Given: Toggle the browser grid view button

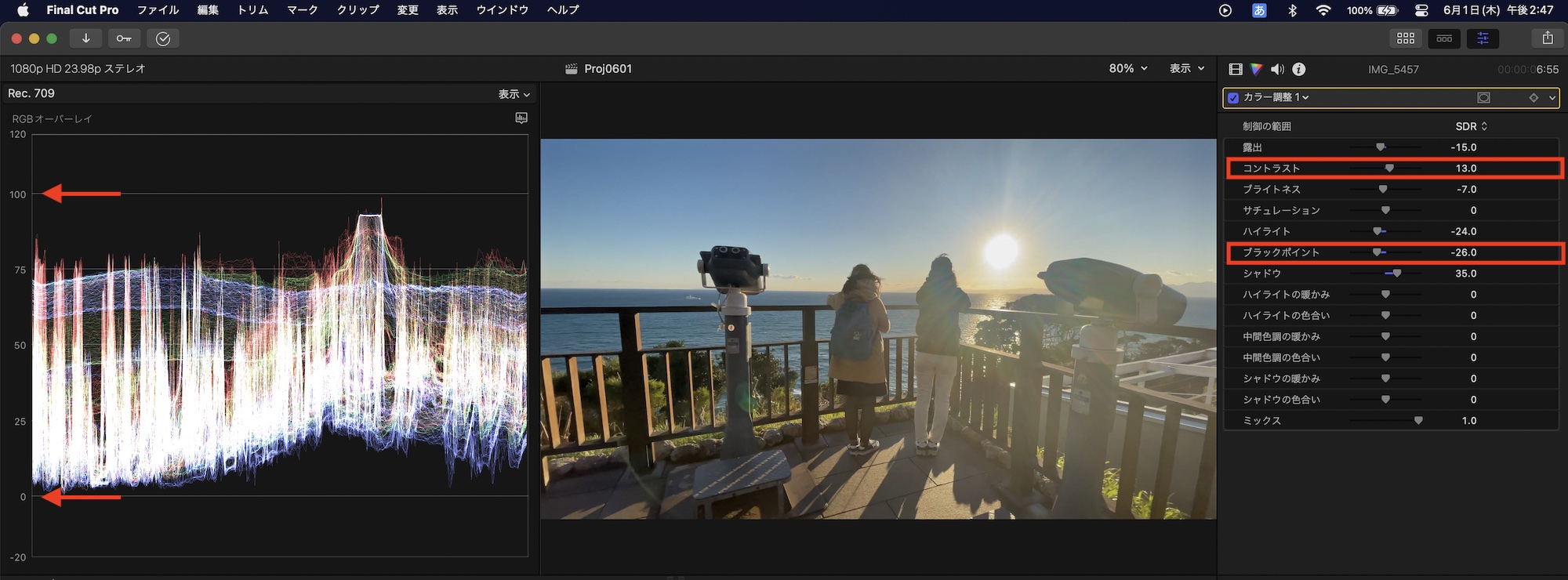Looking at the screenshot, I should click(x=1406, y=38).
